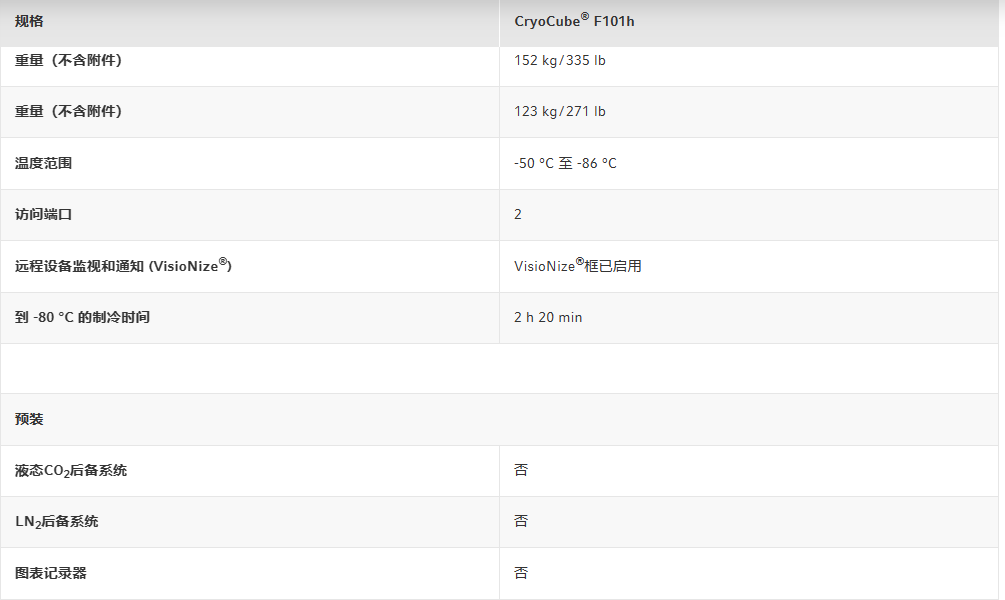Select the access ports value 2
The width and height of the screenshot is (1005, 600).
(x=518, y=214)
